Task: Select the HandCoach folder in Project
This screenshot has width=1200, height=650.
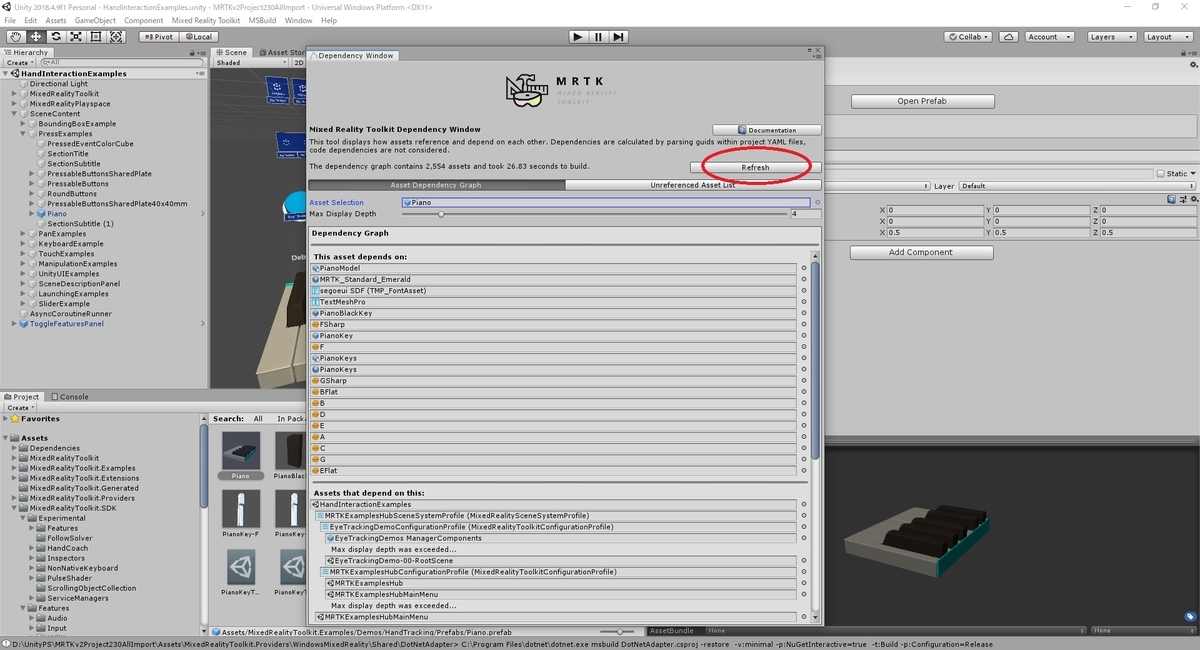Action: coord(67,548)
